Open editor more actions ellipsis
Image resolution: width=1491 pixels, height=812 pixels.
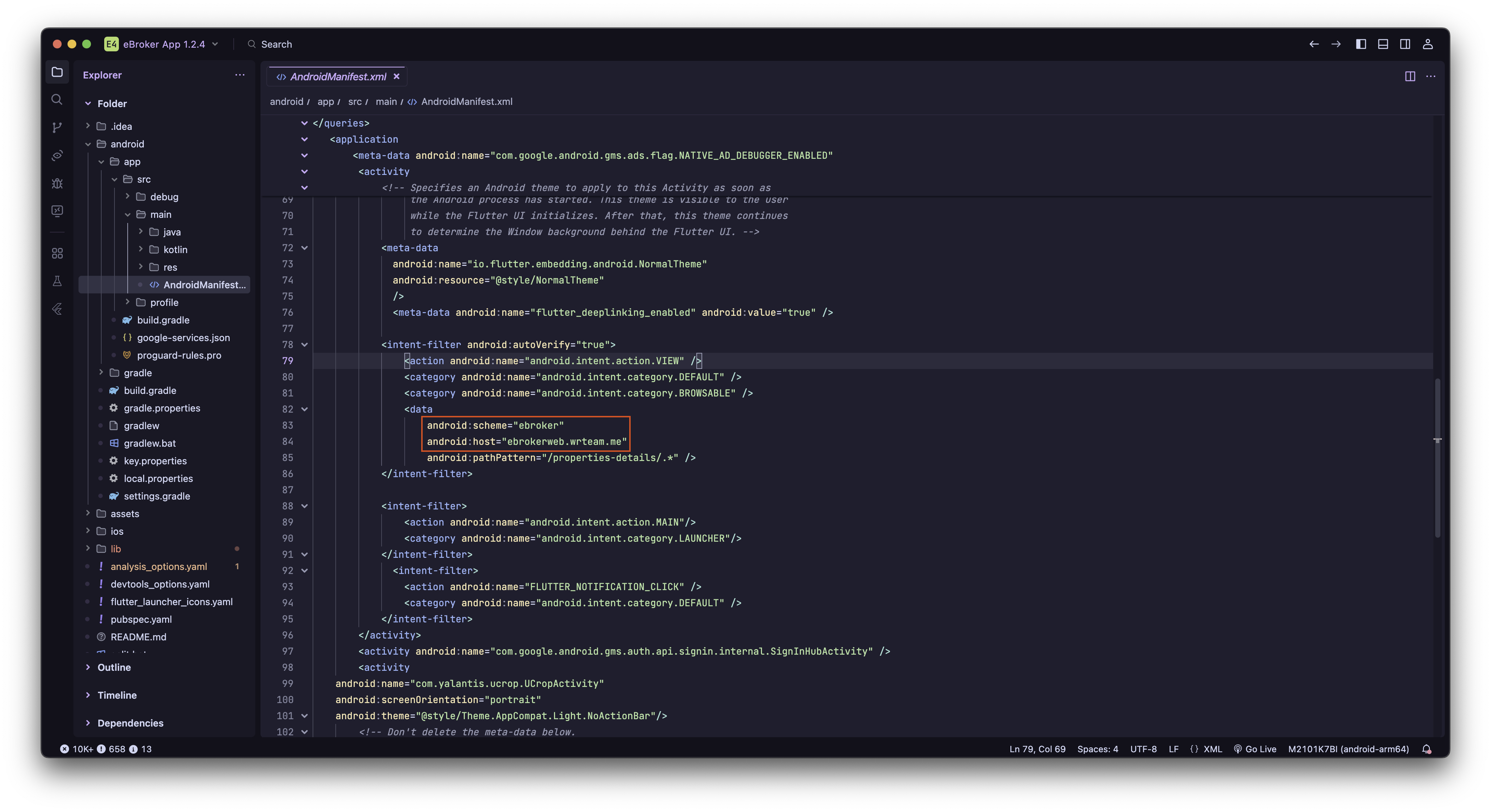pos(1431,76)
